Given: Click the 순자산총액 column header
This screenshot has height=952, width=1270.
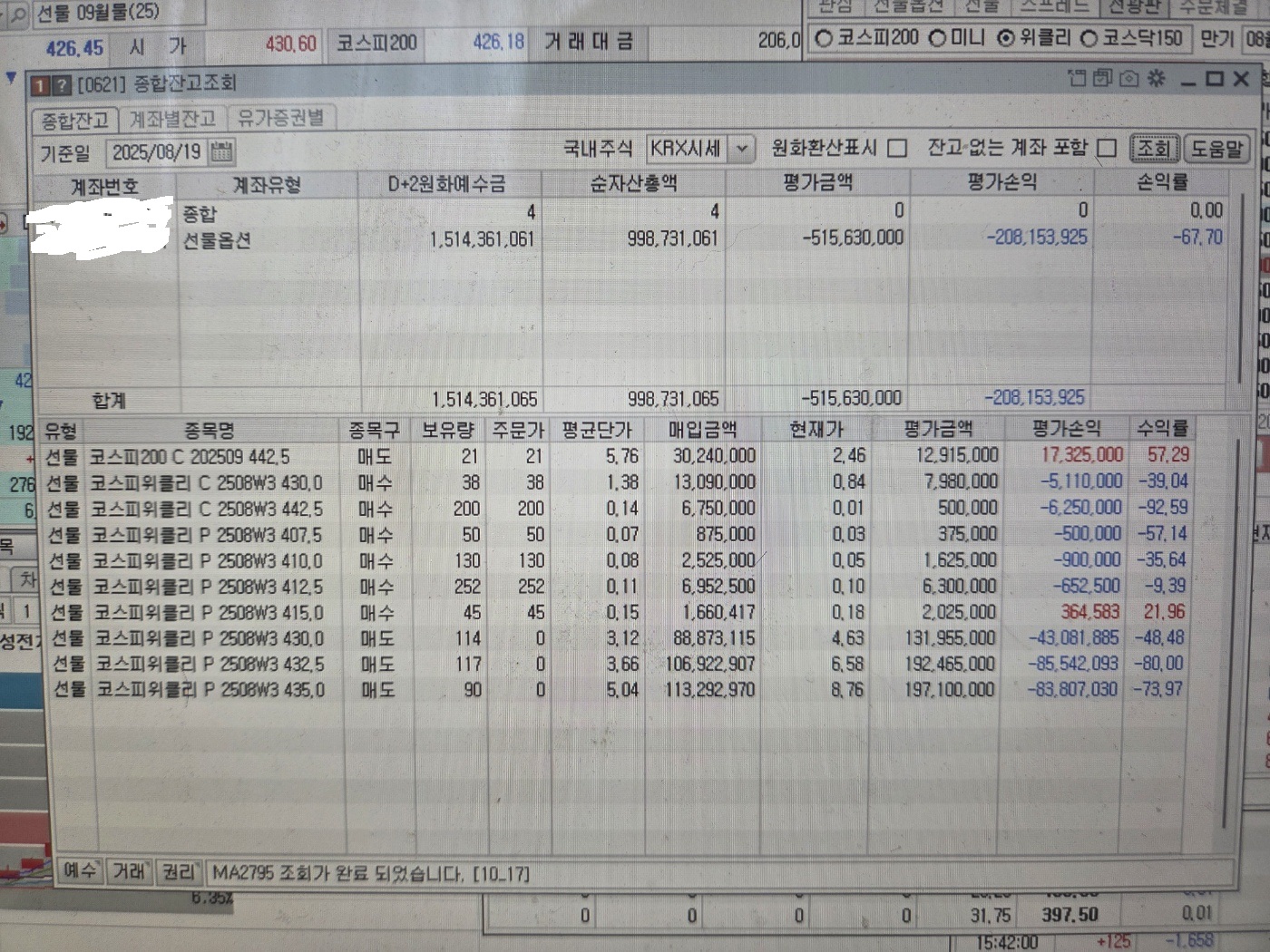Looking at the screenshot, I should (633, 183).
